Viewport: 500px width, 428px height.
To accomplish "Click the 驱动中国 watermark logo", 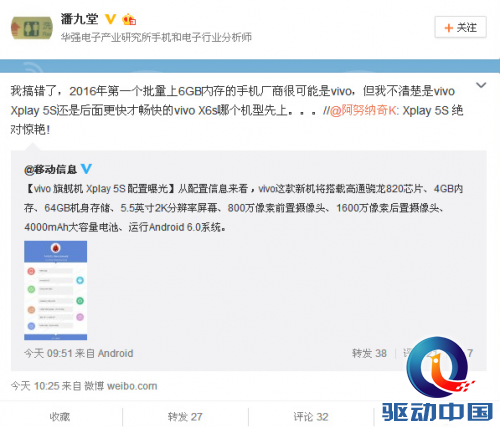I will pos(437,380).
